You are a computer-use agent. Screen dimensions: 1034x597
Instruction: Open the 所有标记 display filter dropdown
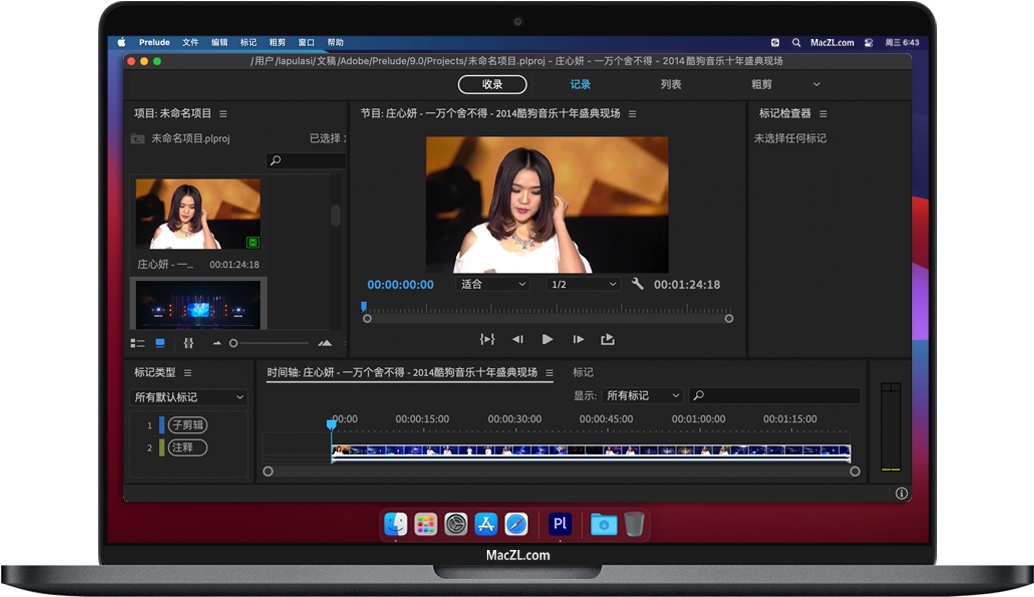[641, 395]
